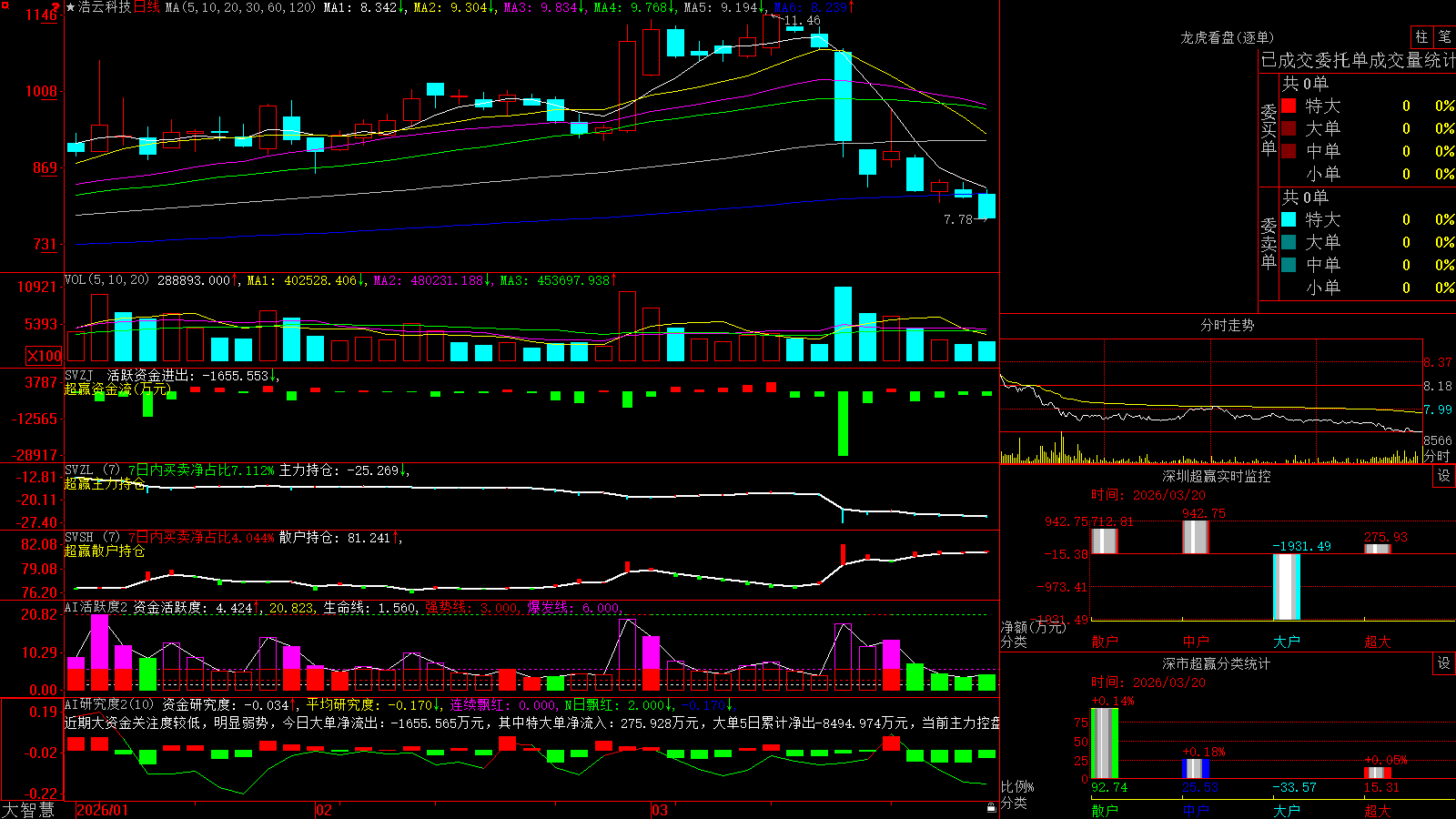This screenshot has height=819, width=1456.
Task: Click the 8.37 price on the intraday chart axis
Action: 1439,362
